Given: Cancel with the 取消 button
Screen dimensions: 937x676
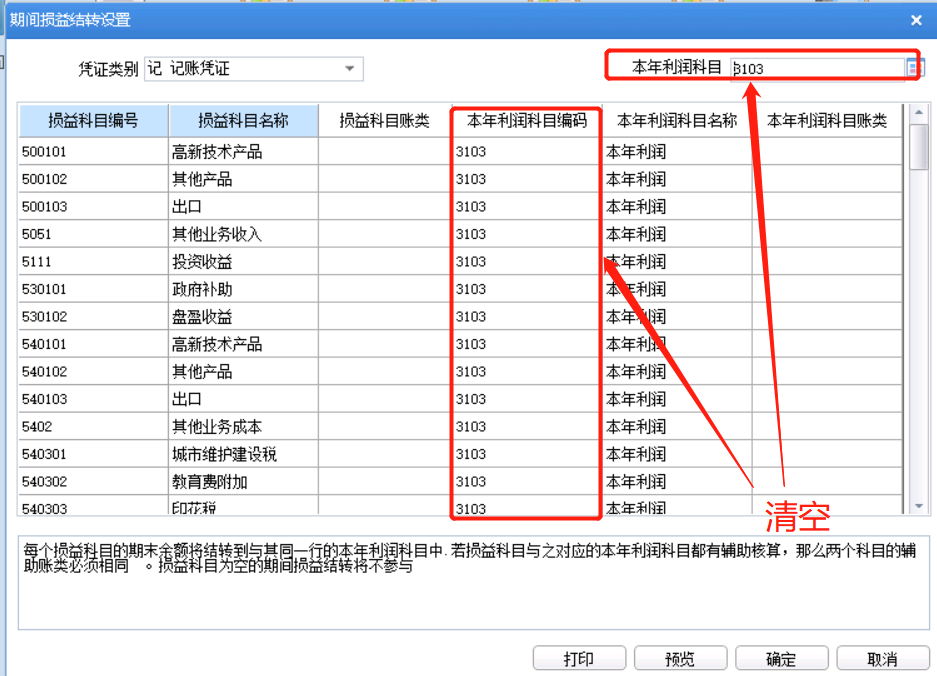Looking at the screenshot, I should 882,659.
